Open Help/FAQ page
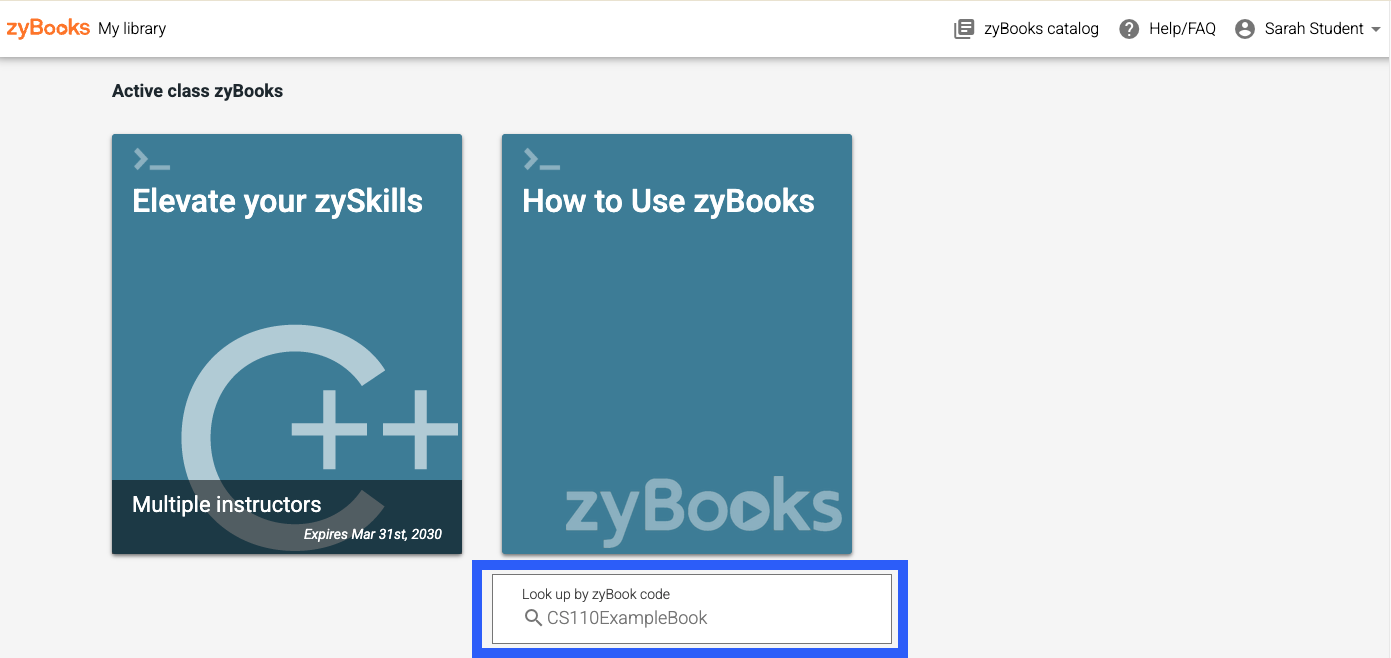The image size is (1391, 658). tap(1182, 29)
